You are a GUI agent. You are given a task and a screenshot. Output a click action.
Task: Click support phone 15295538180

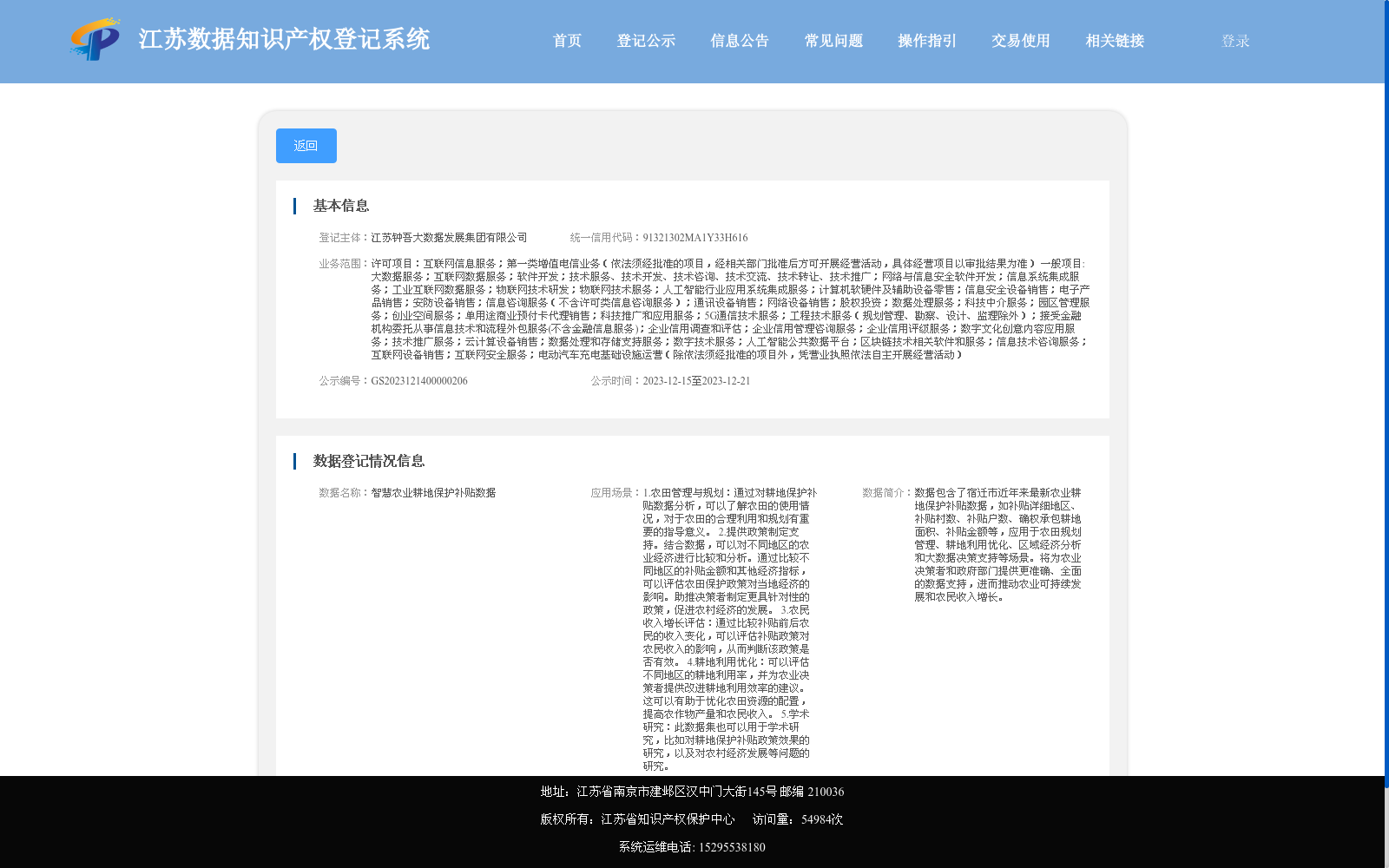click(732, 847)
